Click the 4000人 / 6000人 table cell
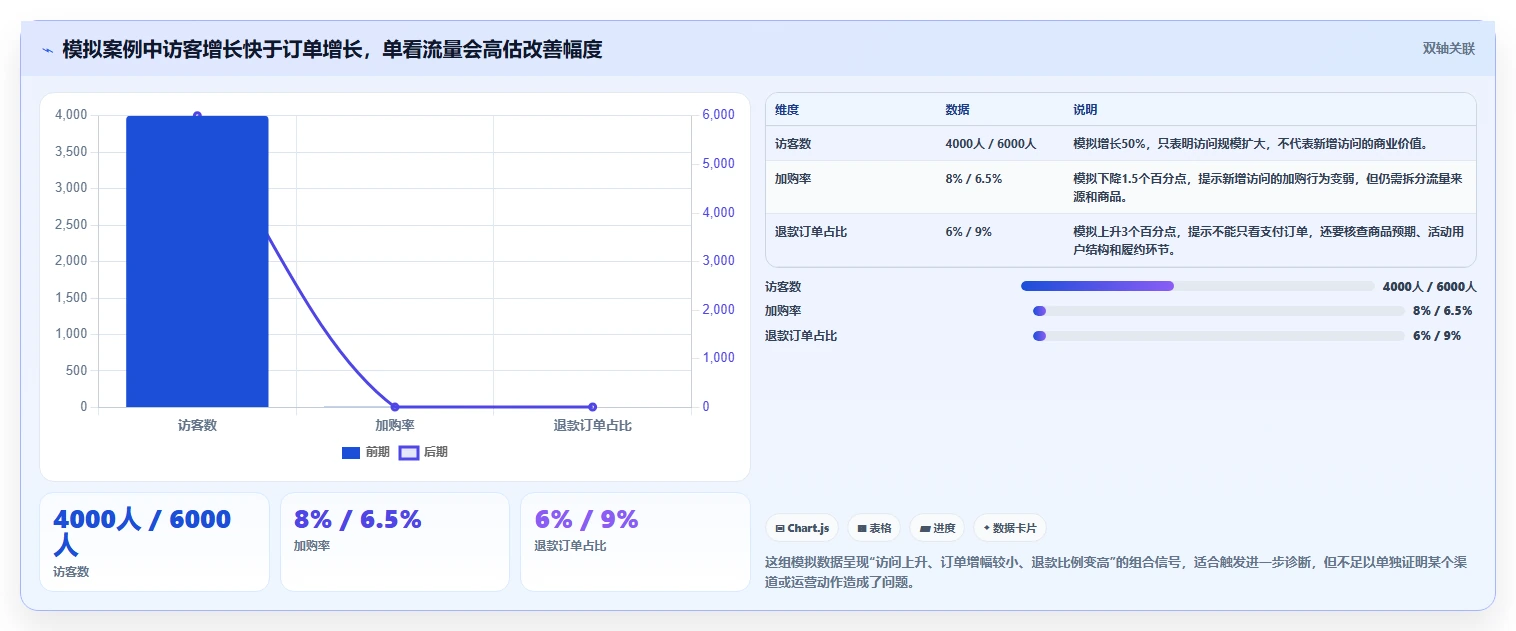This screenshot has width=1516, height=631. (990, 144)
